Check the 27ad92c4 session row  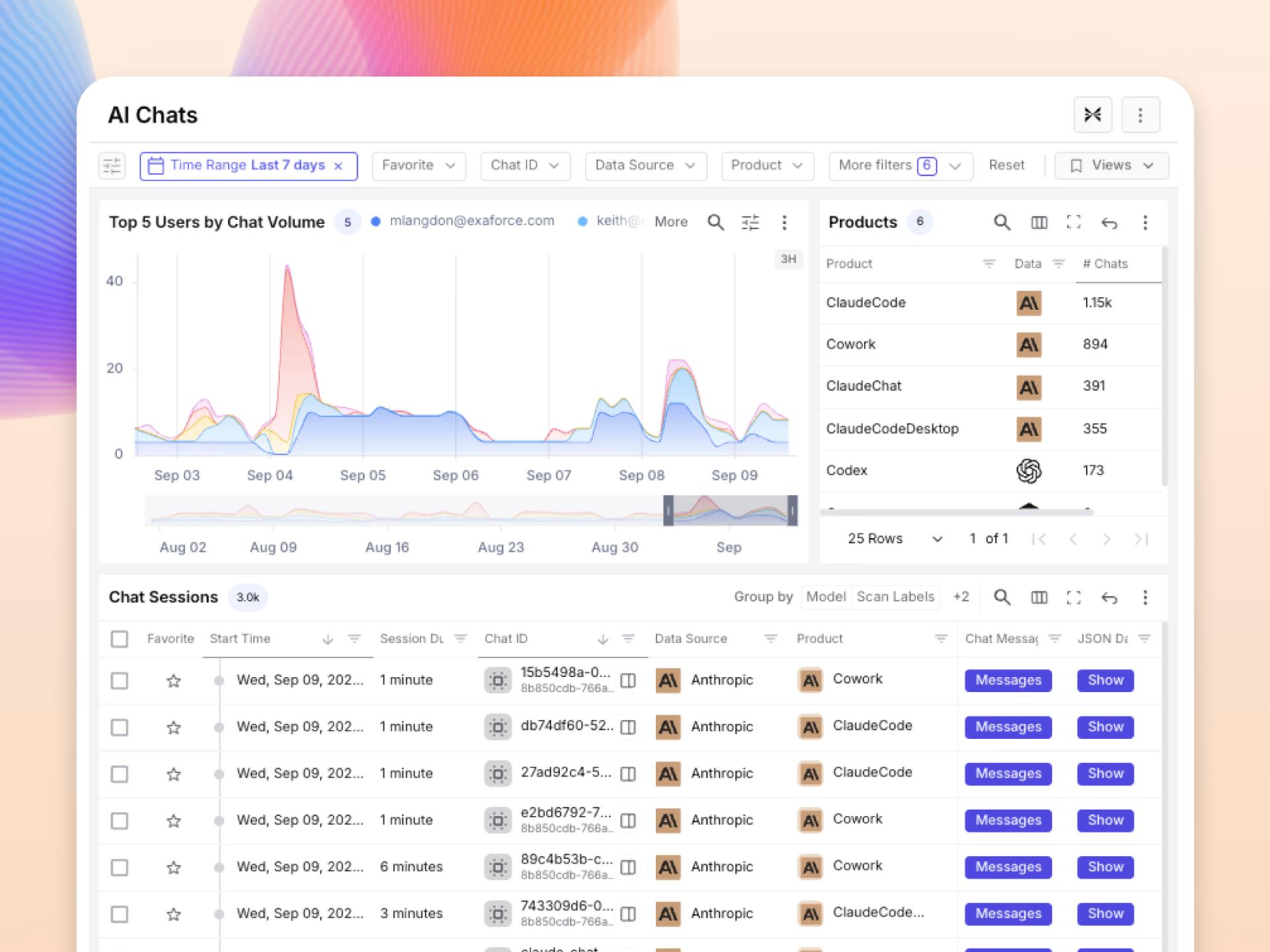tap(119, 773)
